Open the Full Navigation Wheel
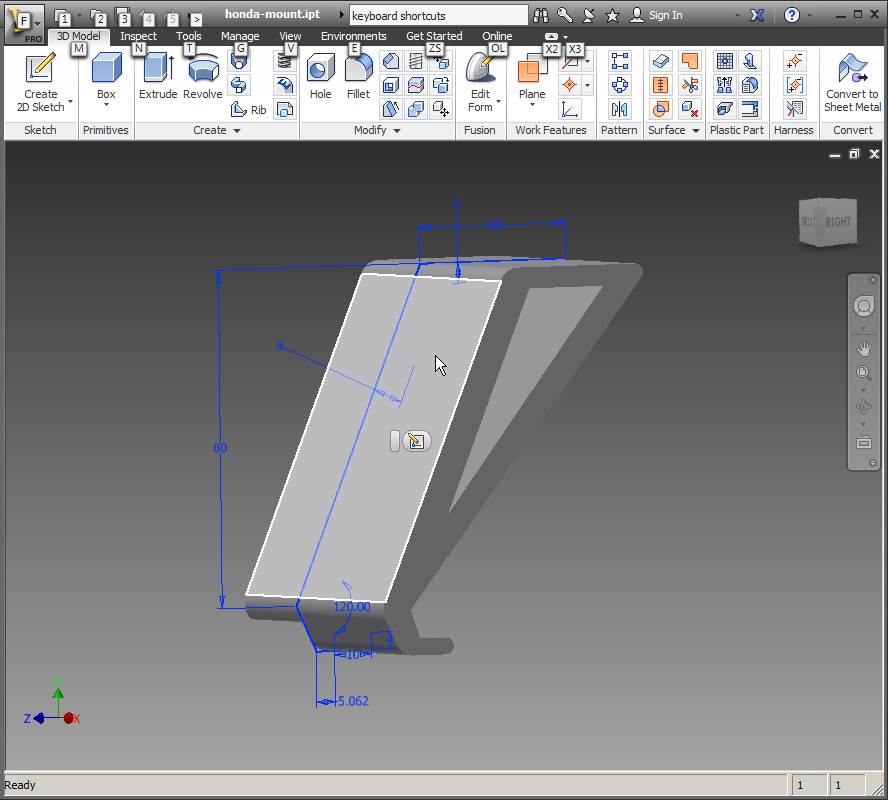Viewport: 888px width, 800px height. pyautogui.click(x=864, y=307)
